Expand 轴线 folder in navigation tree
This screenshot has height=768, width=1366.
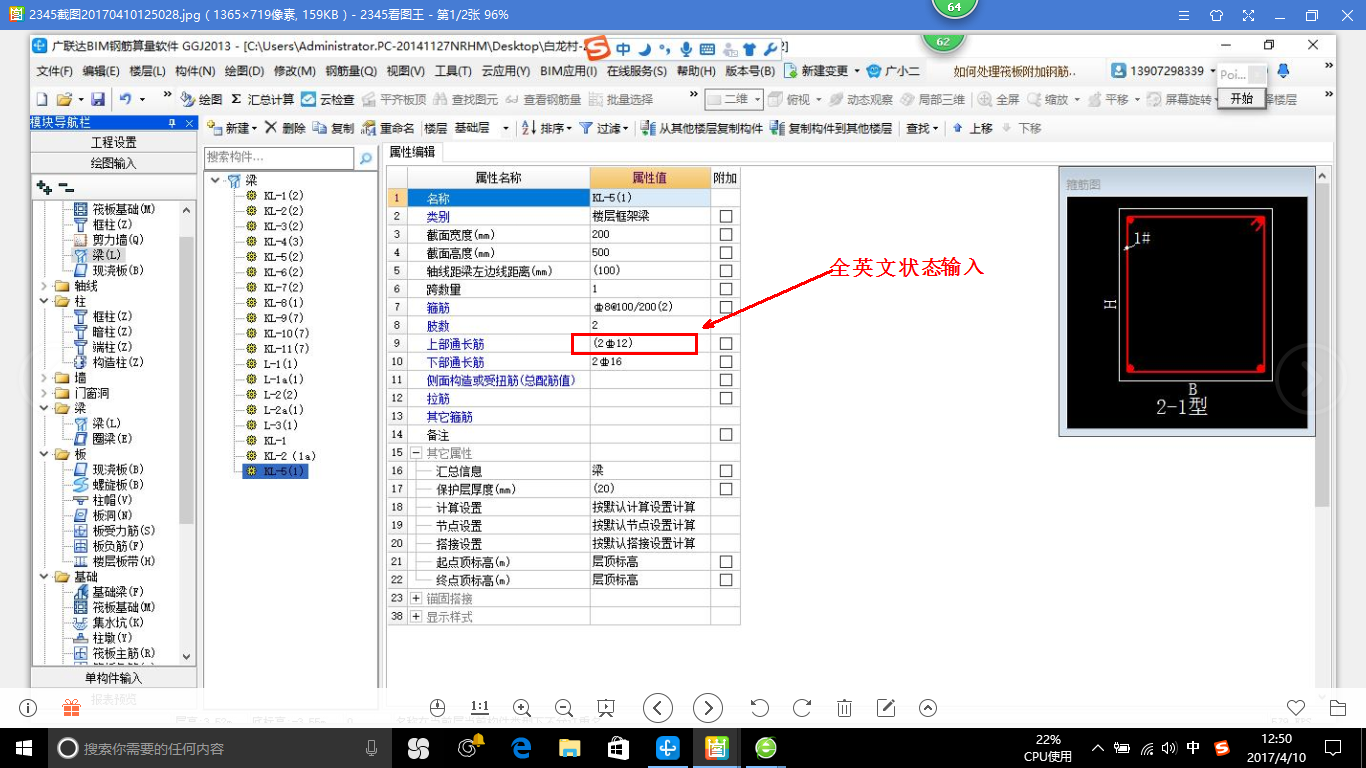tap(43, 285)
